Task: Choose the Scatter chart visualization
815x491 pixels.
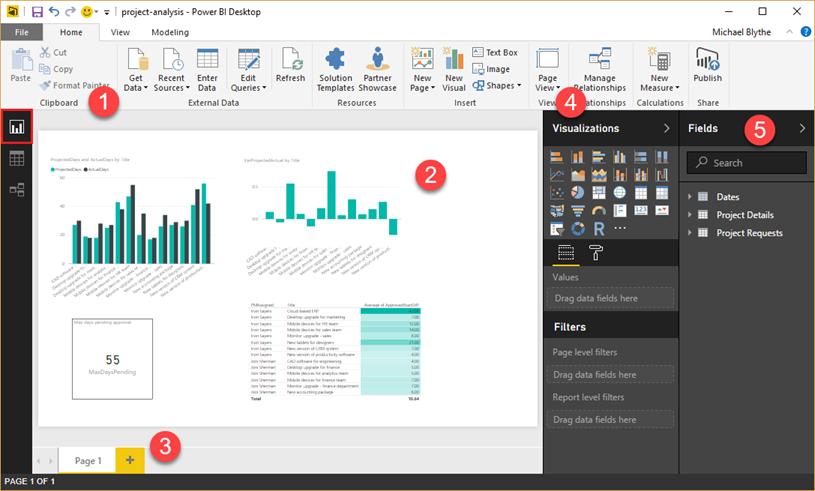Action: (x=557, y=193)
